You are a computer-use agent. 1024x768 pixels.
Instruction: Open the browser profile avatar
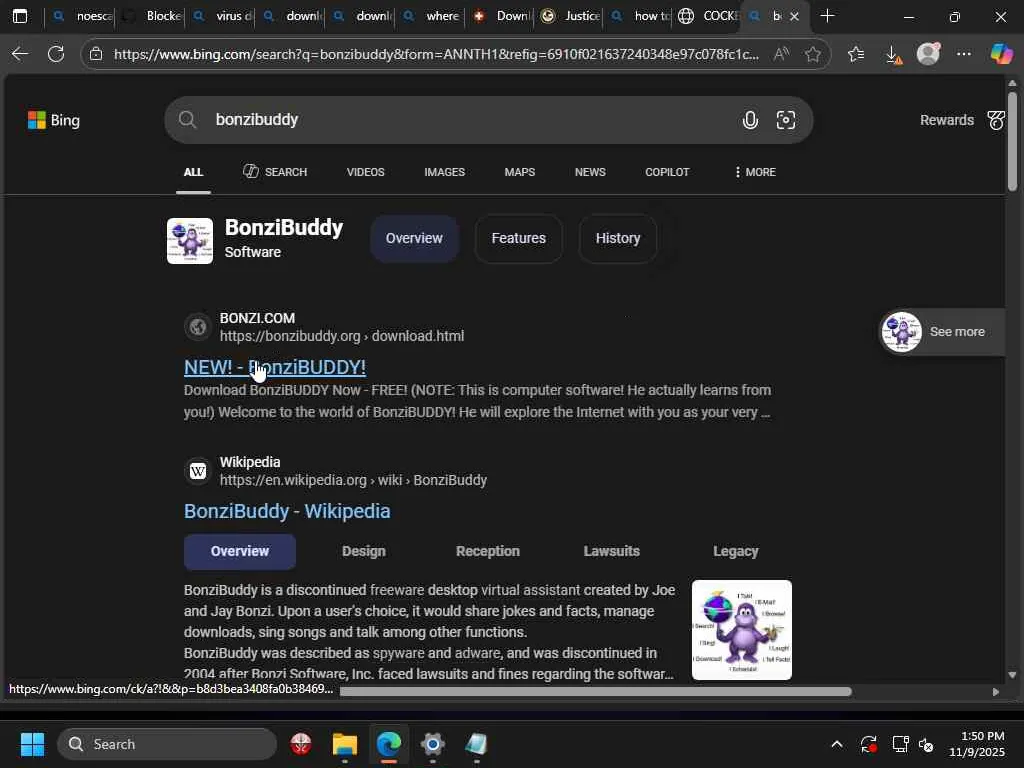pos(928,54)
